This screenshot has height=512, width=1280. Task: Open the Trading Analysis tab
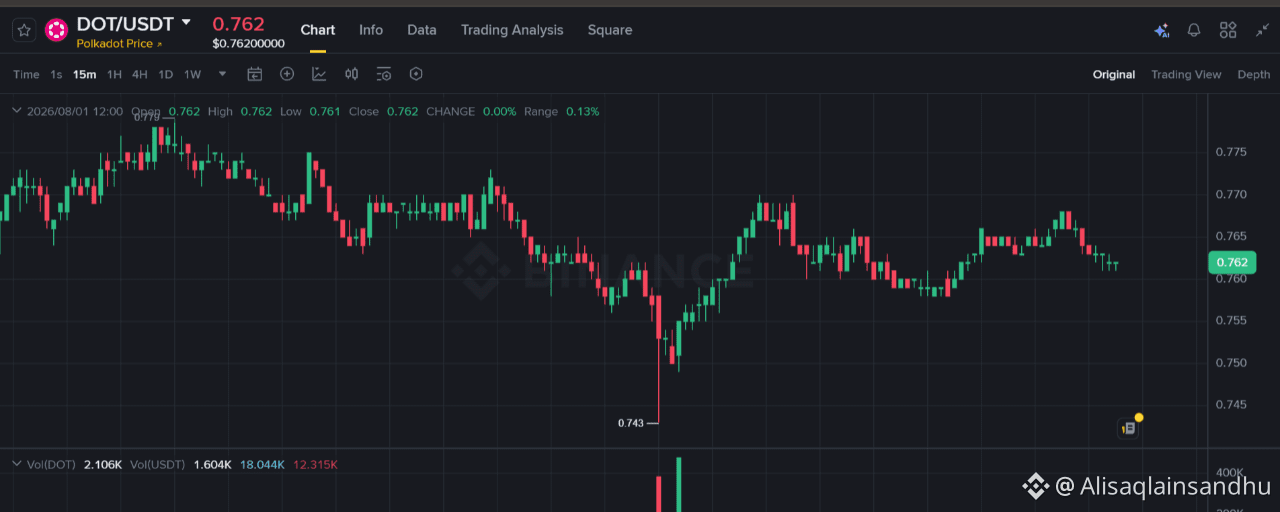[512, 30]
